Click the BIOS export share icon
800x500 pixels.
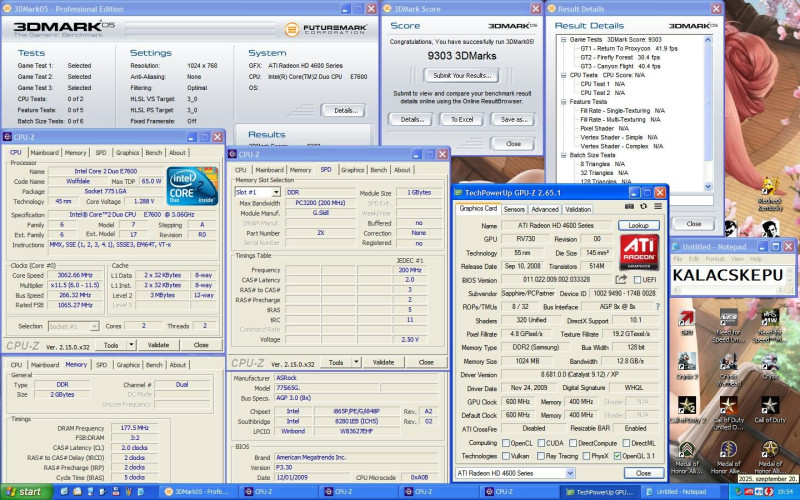point(620,280)
